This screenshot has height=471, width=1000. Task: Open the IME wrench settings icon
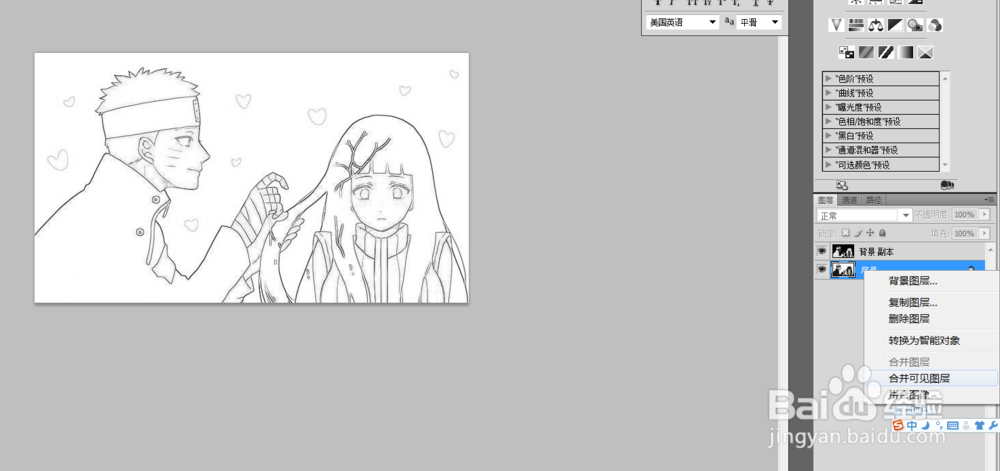[993, 425]
